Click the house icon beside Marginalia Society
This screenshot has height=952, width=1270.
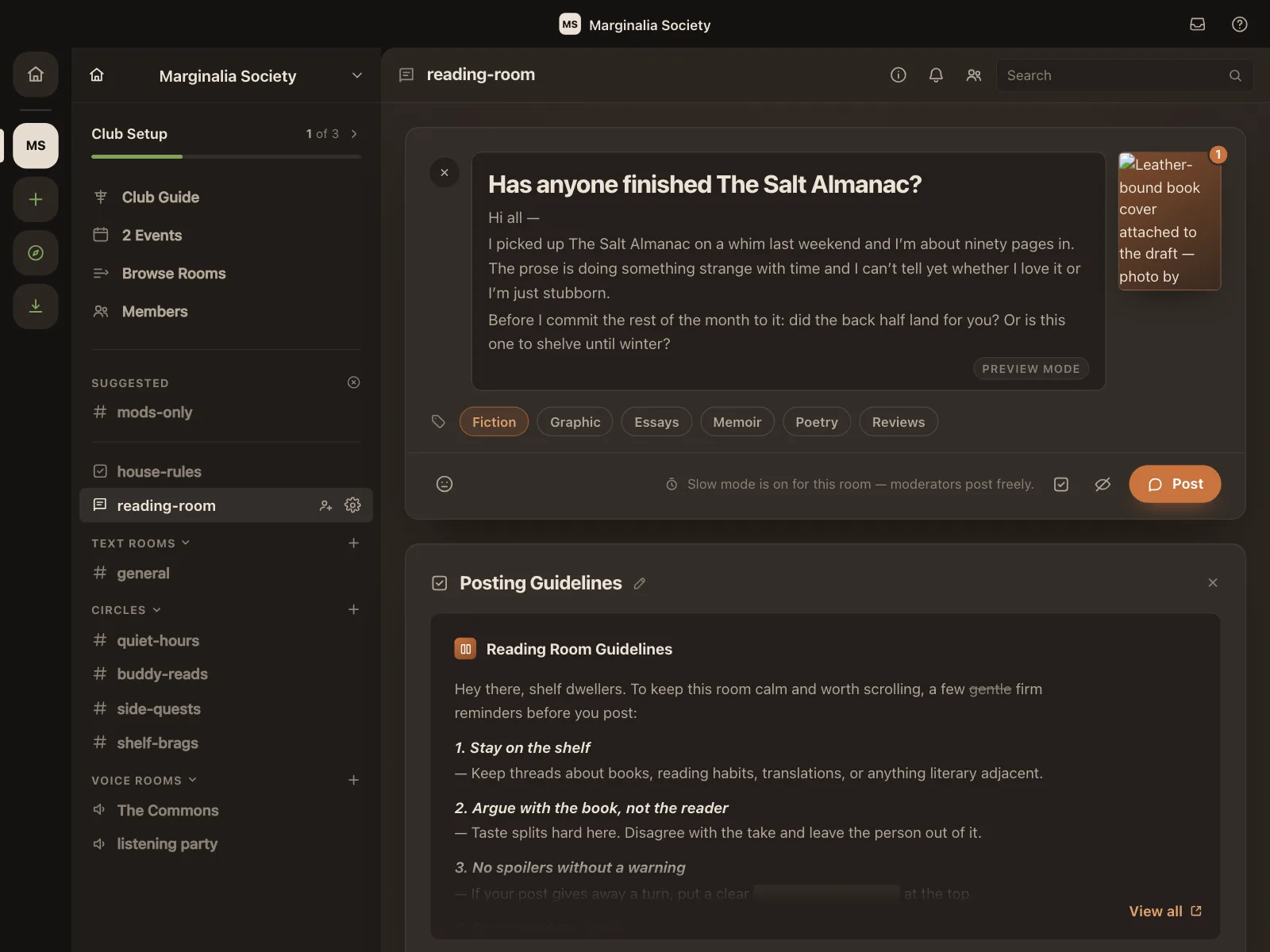pos(97,75)
